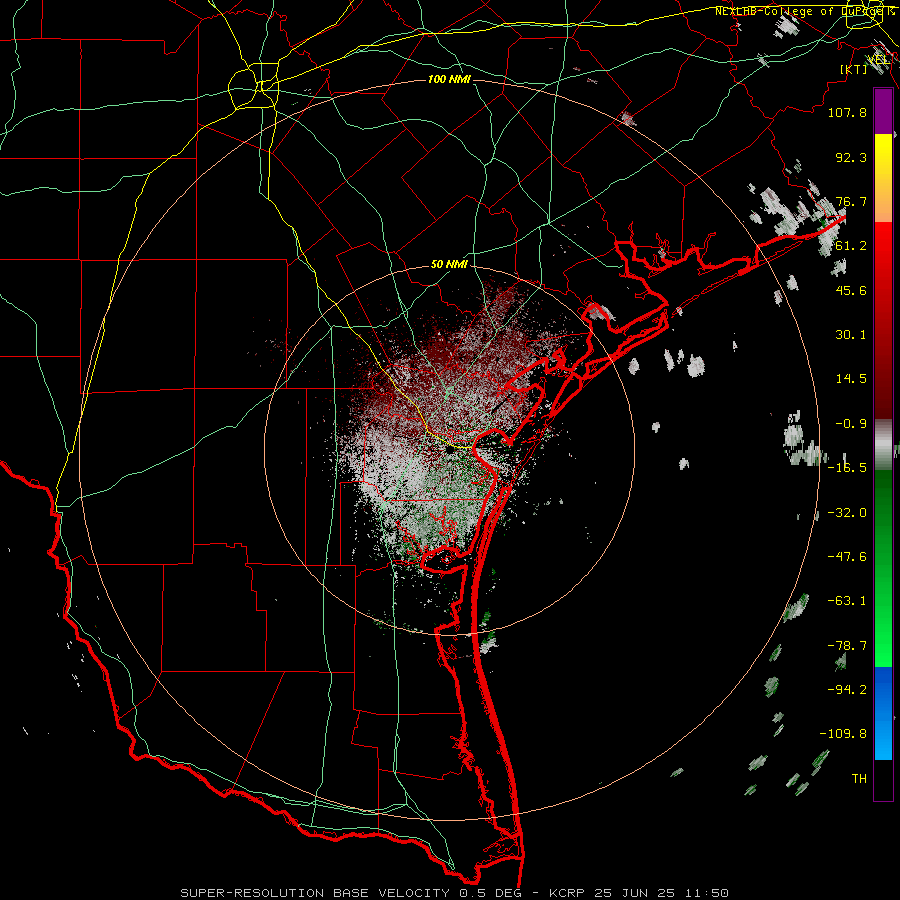Image resolution: width=900 pixels, height=900 pixels.
Task: Click the -32.0 velocity scale value
Action: pos(847,513)
